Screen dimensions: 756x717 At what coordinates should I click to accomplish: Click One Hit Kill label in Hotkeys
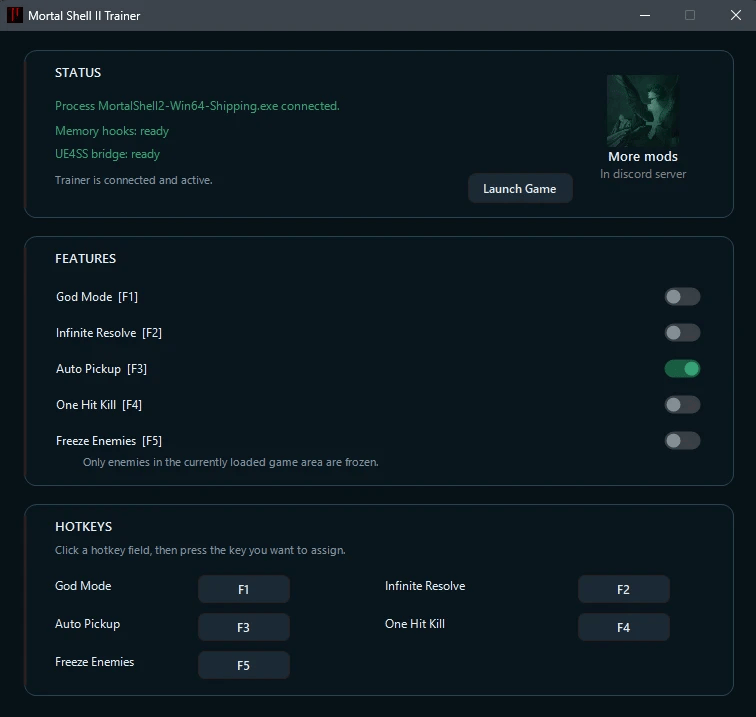(415, 624)
